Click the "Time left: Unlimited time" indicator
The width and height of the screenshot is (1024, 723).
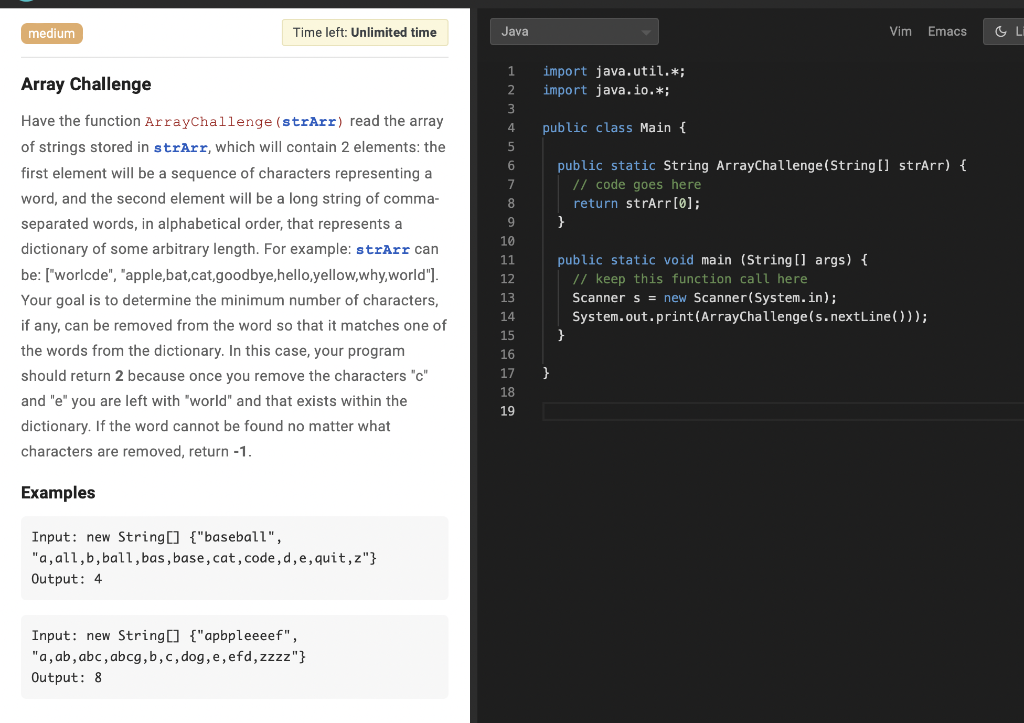pos(364,32)
